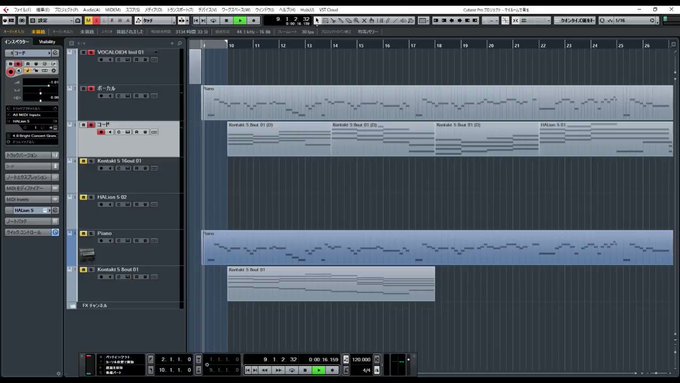Click the ボーカル MIDI part in timeline

click(438, 102)
